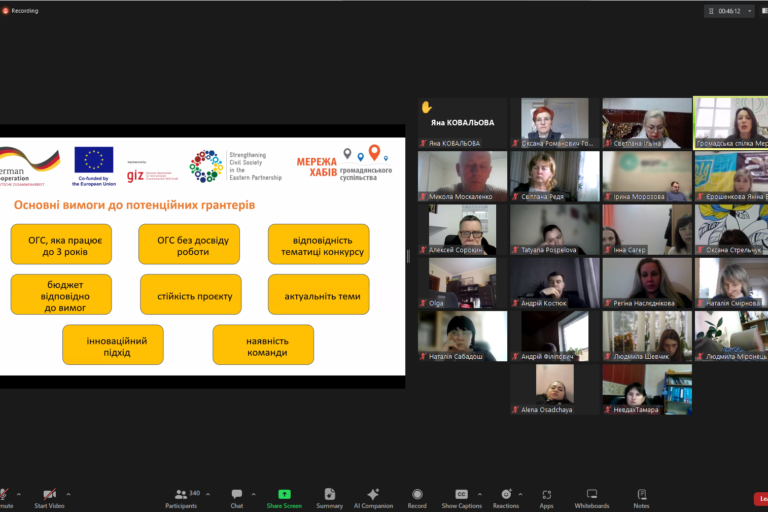Click the slide box 'ОГС без досвіду роботи'

click(x=189, y=244)
